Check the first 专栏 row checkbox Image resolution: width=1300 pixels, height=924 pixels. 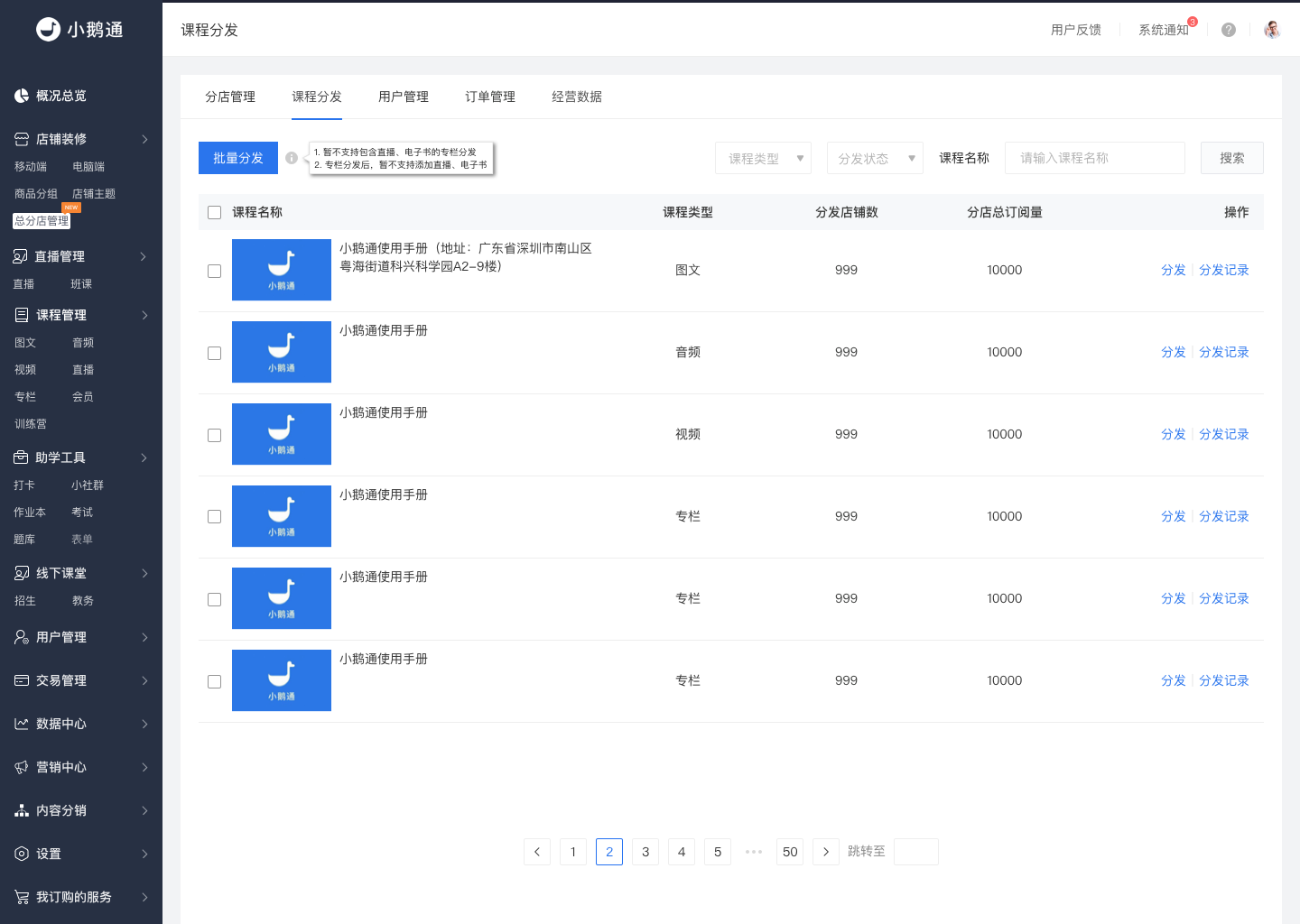(x=214, y=516)
